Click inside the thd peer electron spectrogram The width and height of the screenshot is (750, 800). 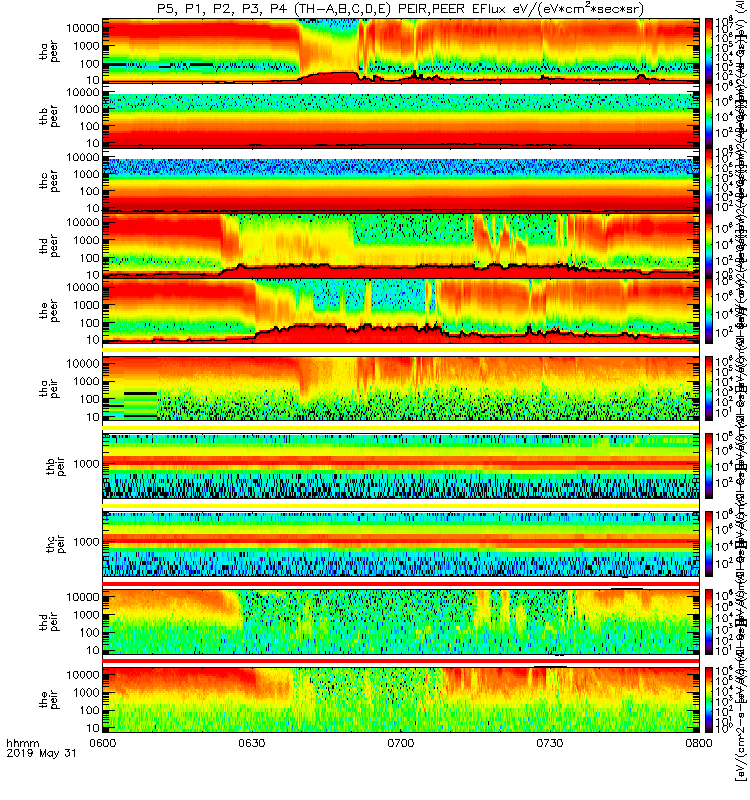(401, 245)
